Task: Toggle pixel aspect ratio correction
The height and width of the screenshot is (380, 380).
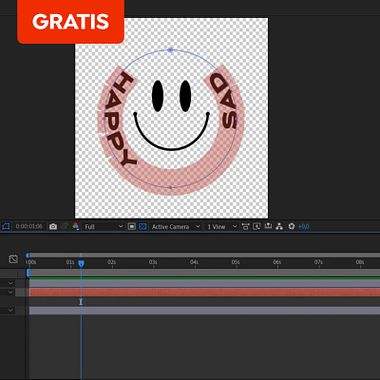Action: click(x=246, y=227)
